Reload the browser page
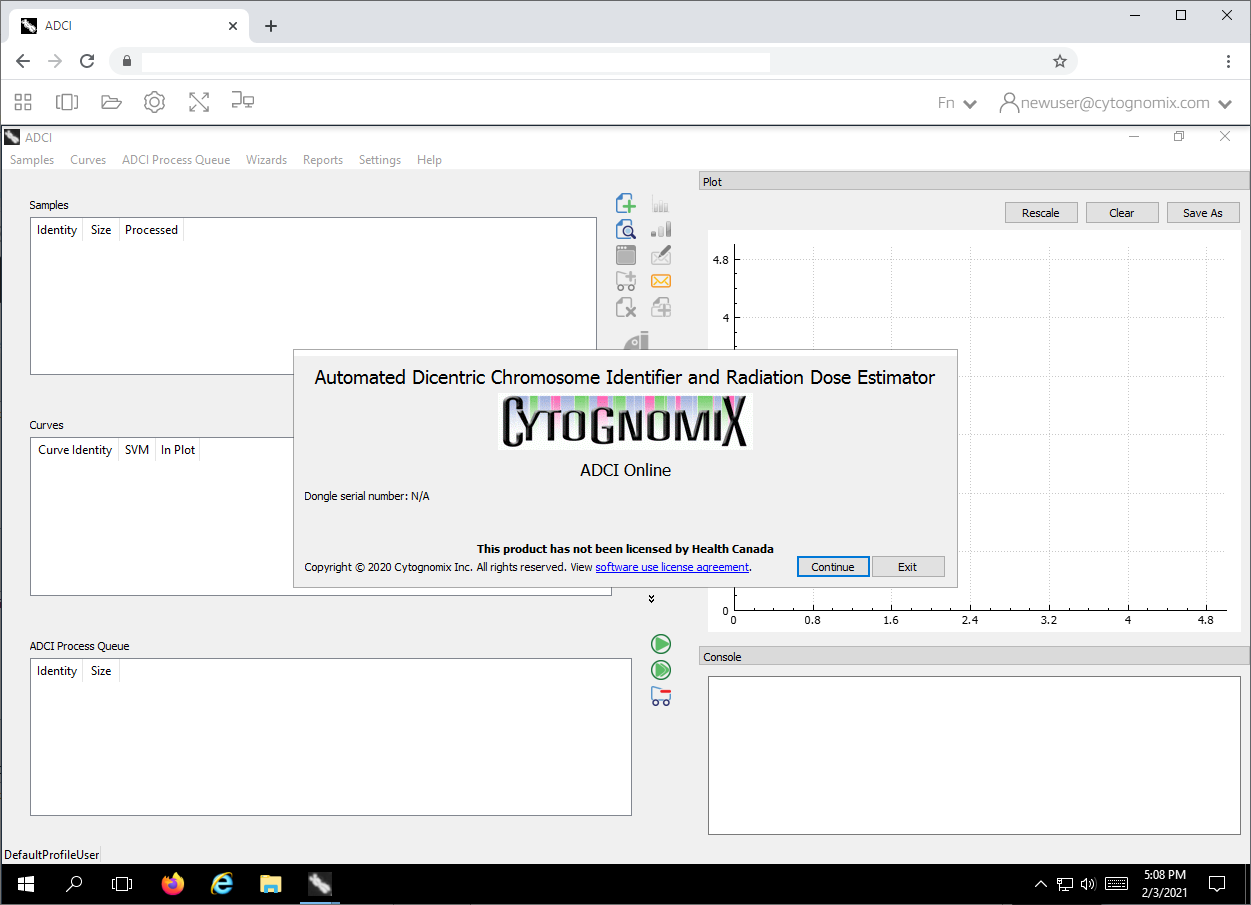1251x905 pixels. [x=87, y=61]
